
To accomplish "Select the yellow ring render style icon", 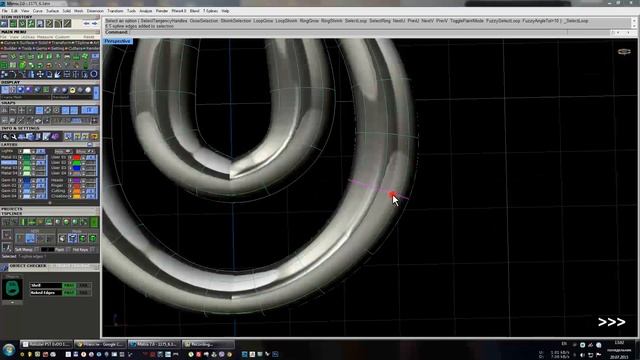I will 73,90.
